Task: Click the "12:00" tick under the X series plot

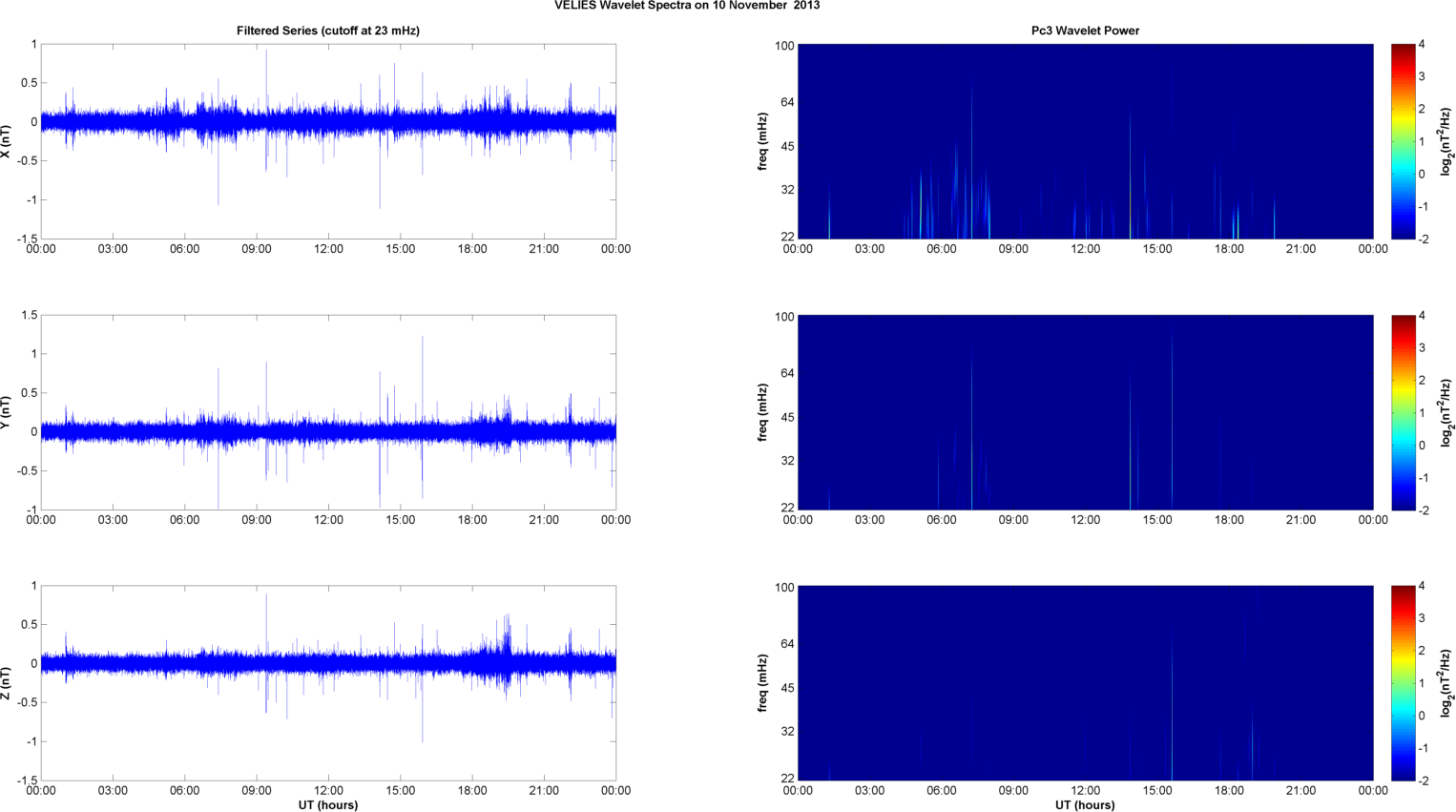Action: pos(328,249)
